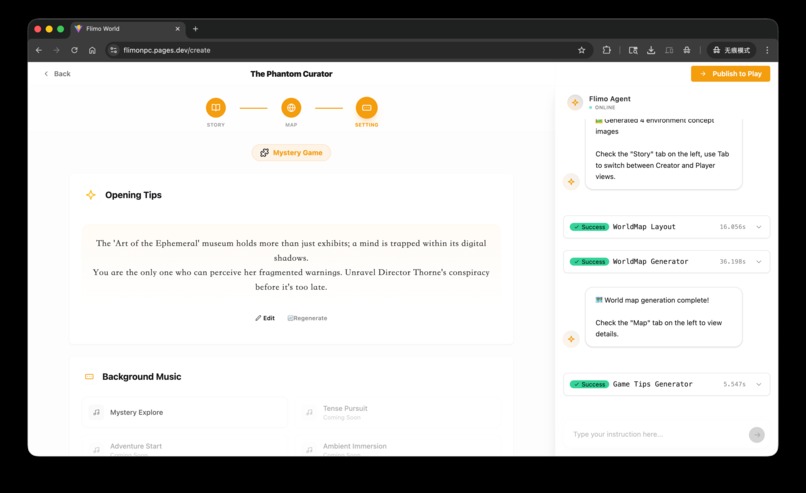Regenerate the Opening Tips
The width and height of the screenshot is (806, 493).
307,318
